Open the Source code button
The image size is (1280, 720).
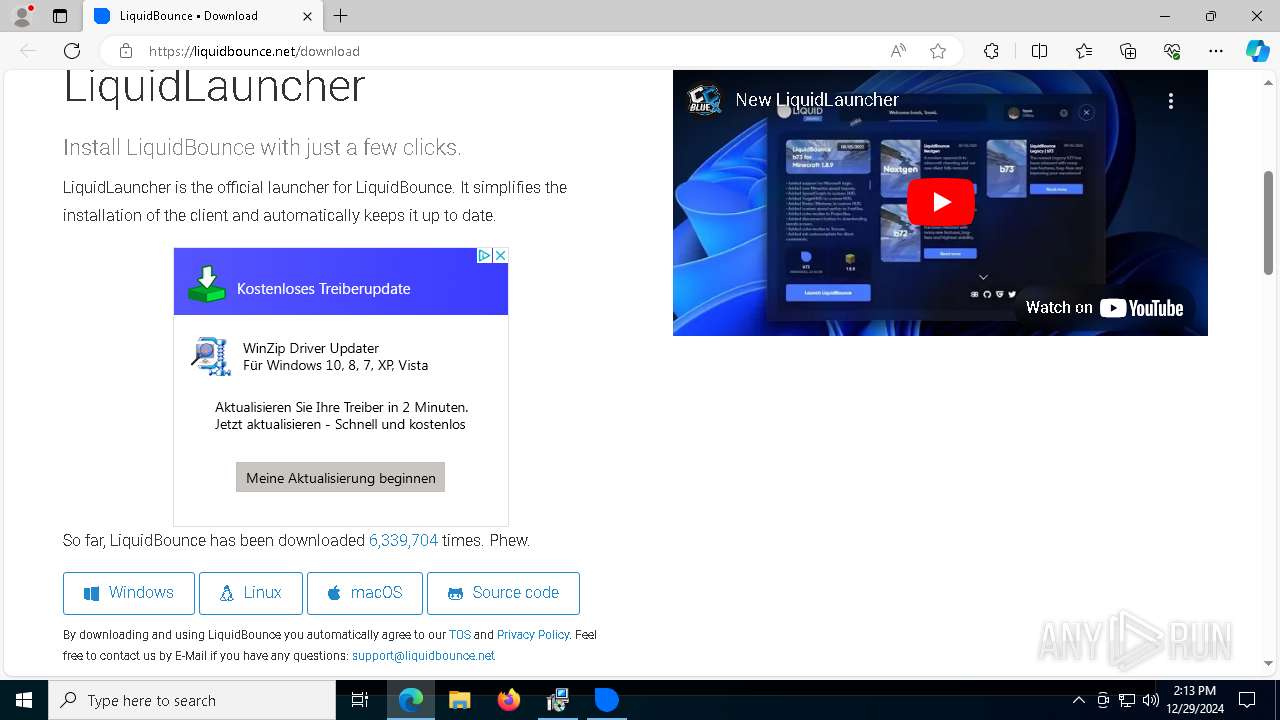pyautogui.click(x=503, y=593)
